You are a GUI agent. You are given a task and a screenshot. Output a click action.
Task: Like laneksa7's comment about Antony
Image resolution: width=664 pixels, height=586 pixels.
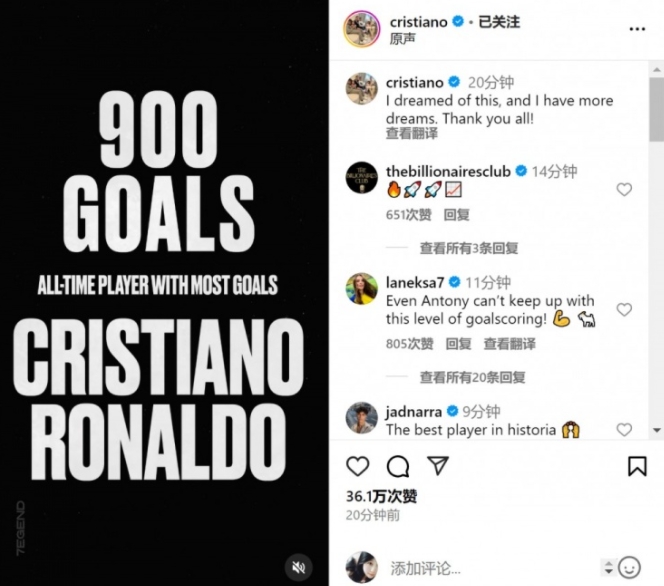[624, 310]
